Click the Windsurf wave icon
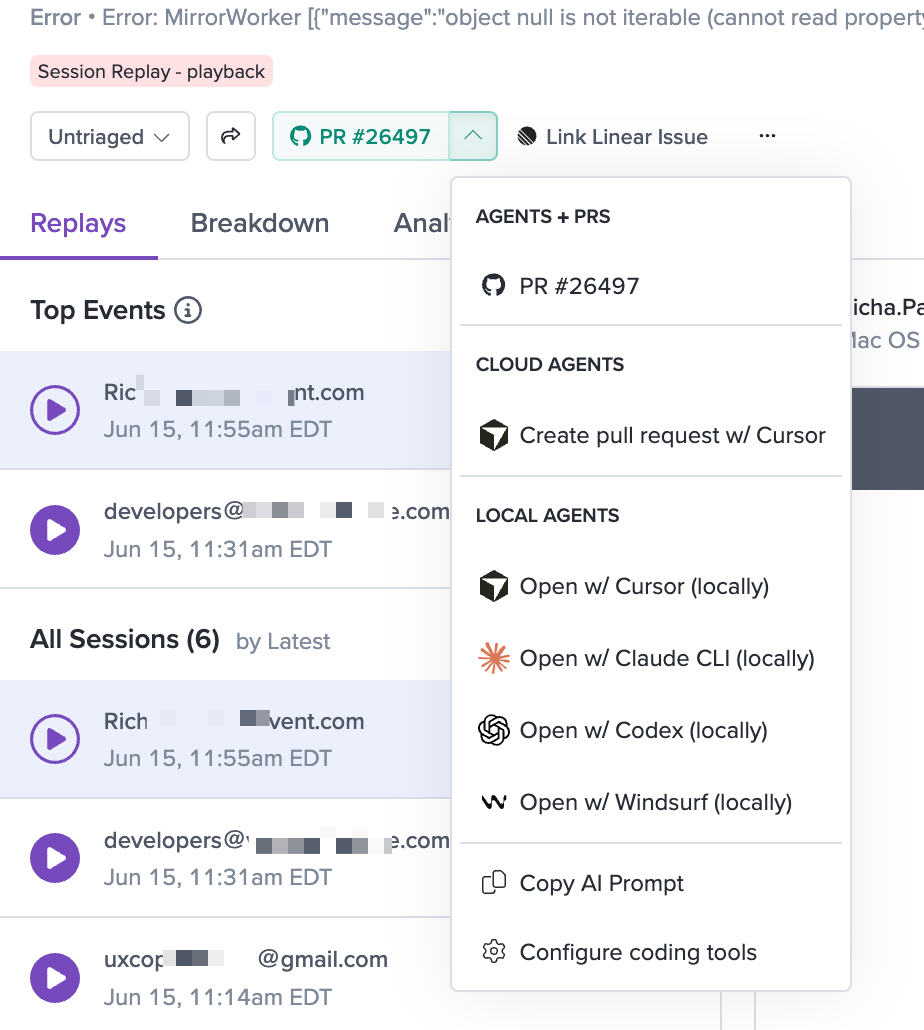Viewport: 924px width, 1030px height. 494,802
